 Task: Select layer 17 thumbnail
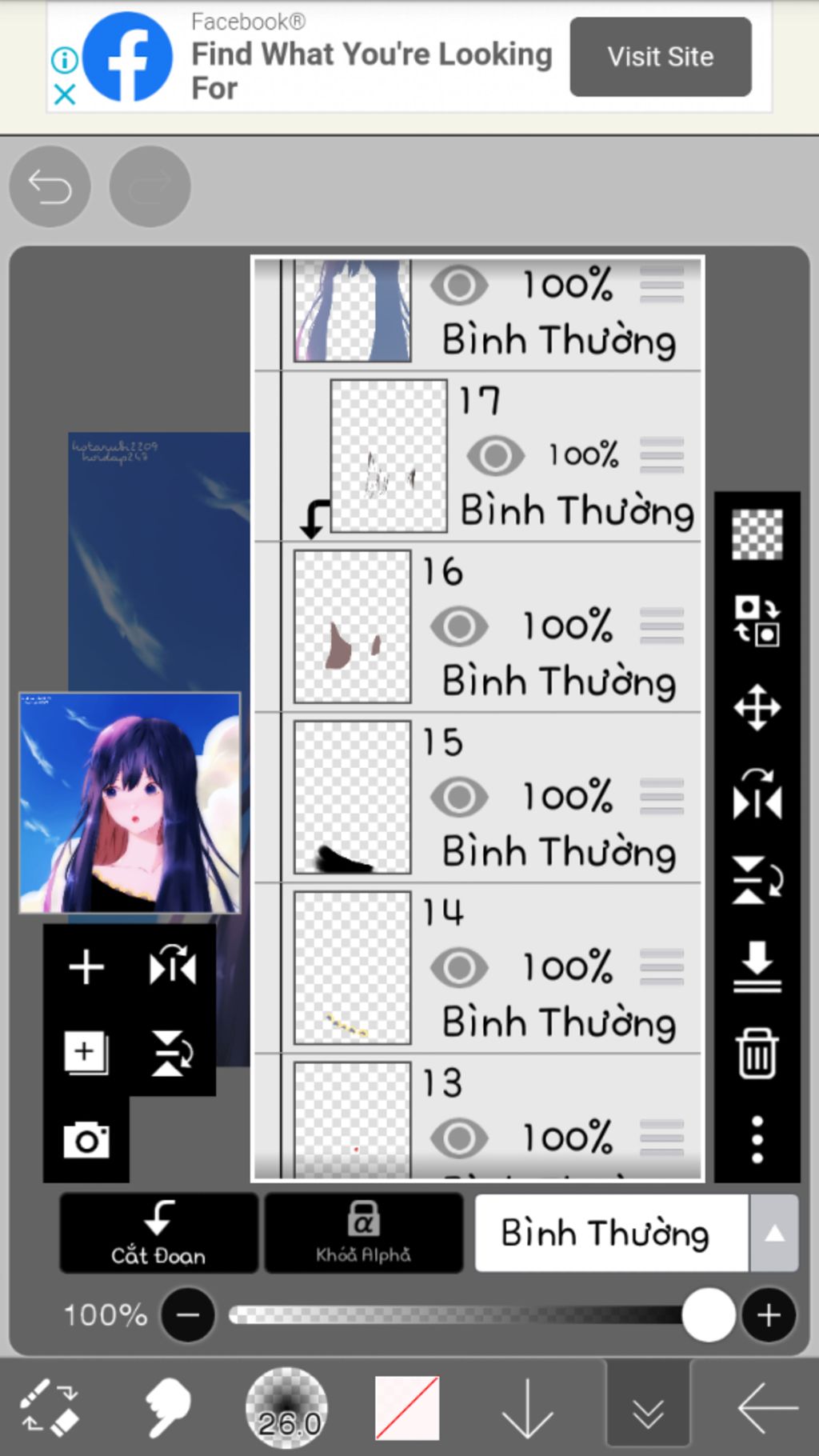click(x=389, y=456)
